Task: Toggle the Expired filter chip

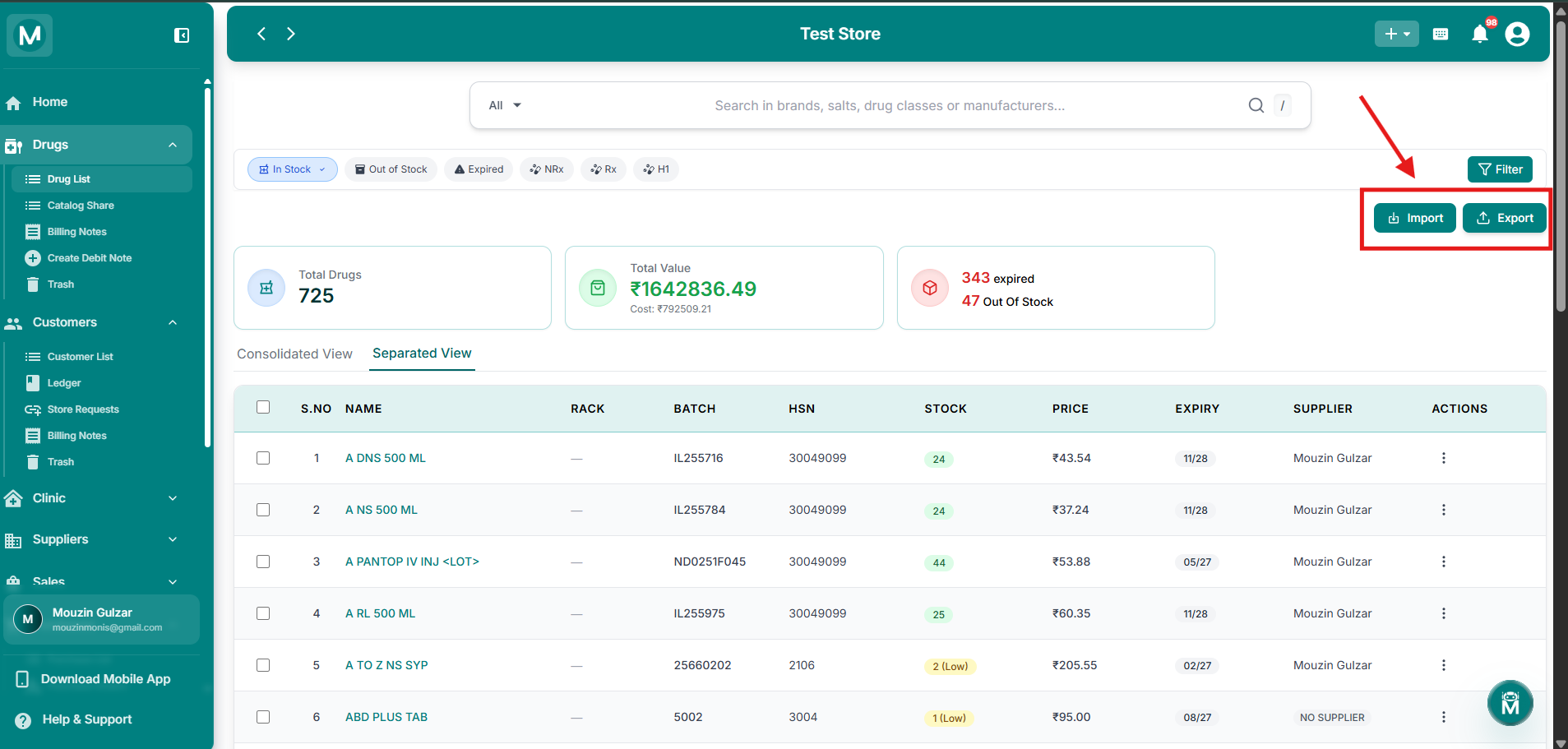Action: [479, 169]
